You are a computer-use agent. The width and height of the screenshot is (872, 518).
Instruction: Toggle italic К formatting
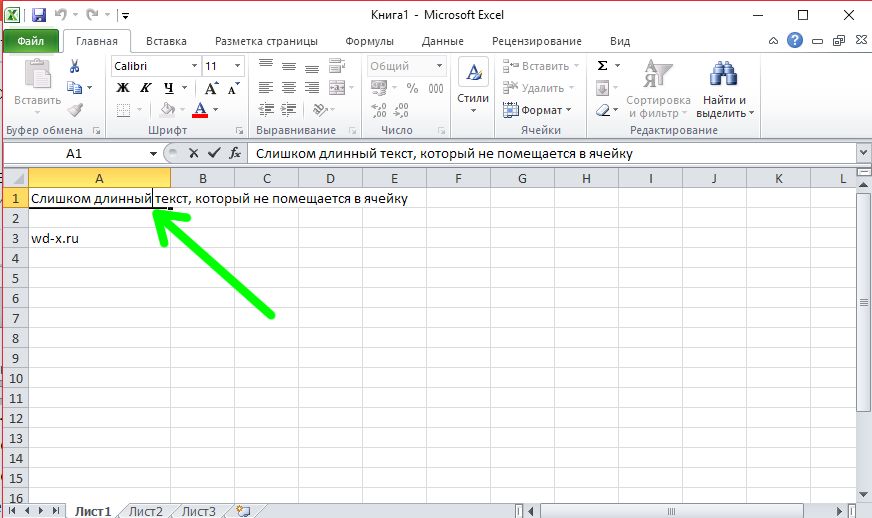(x=146, y=88)
